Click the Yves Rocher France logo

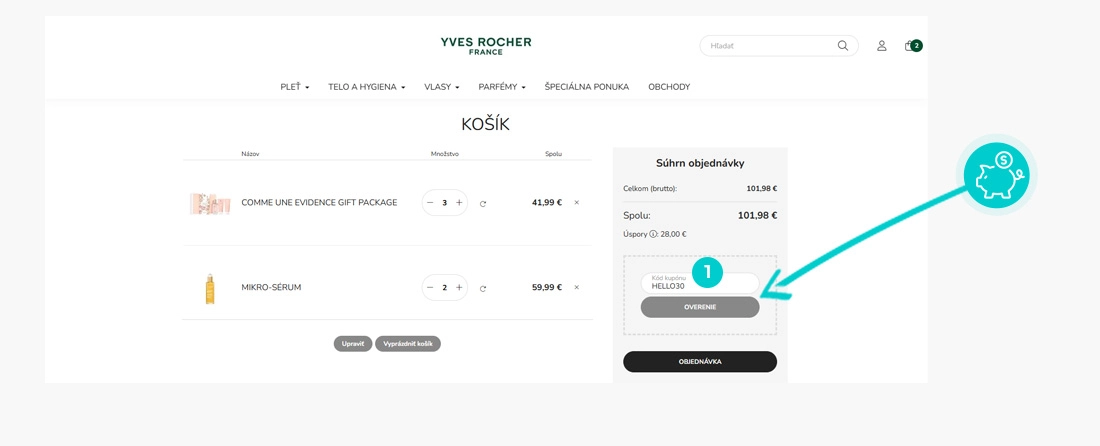[485, 46]
